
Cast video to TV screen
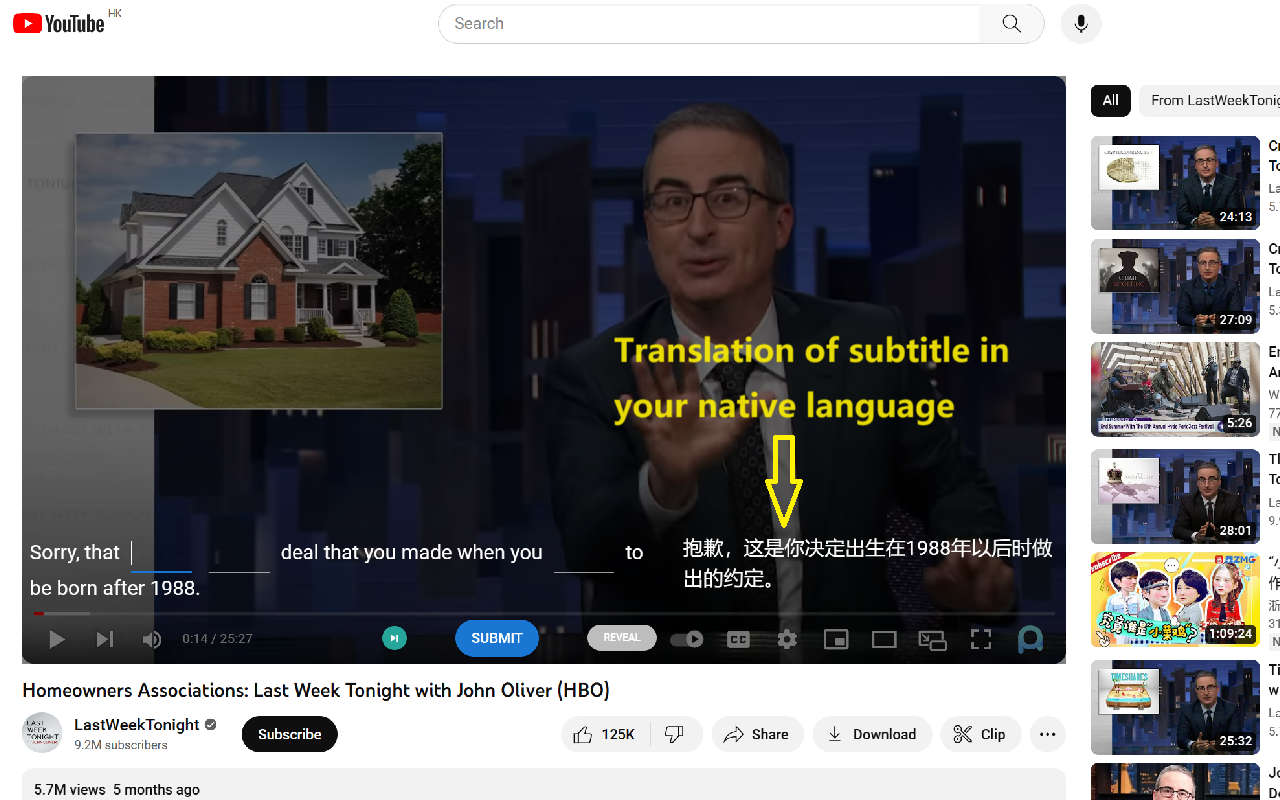coord(932,640)
